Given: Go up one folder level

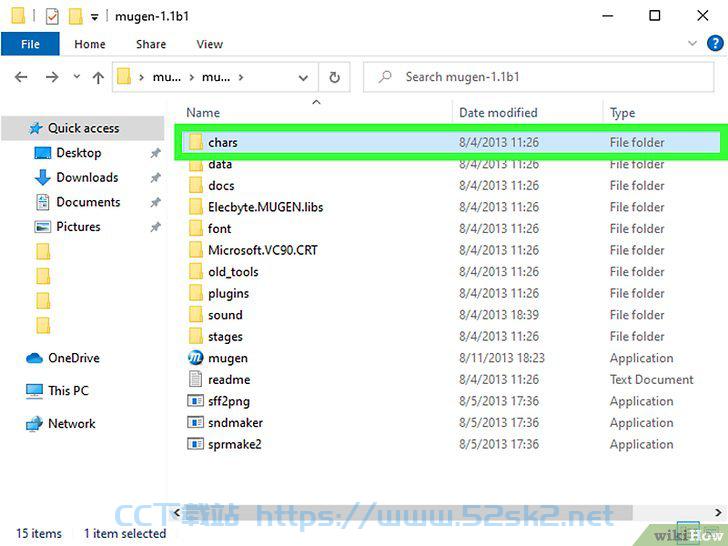Looking at the screenshot, I should [98, 77].
